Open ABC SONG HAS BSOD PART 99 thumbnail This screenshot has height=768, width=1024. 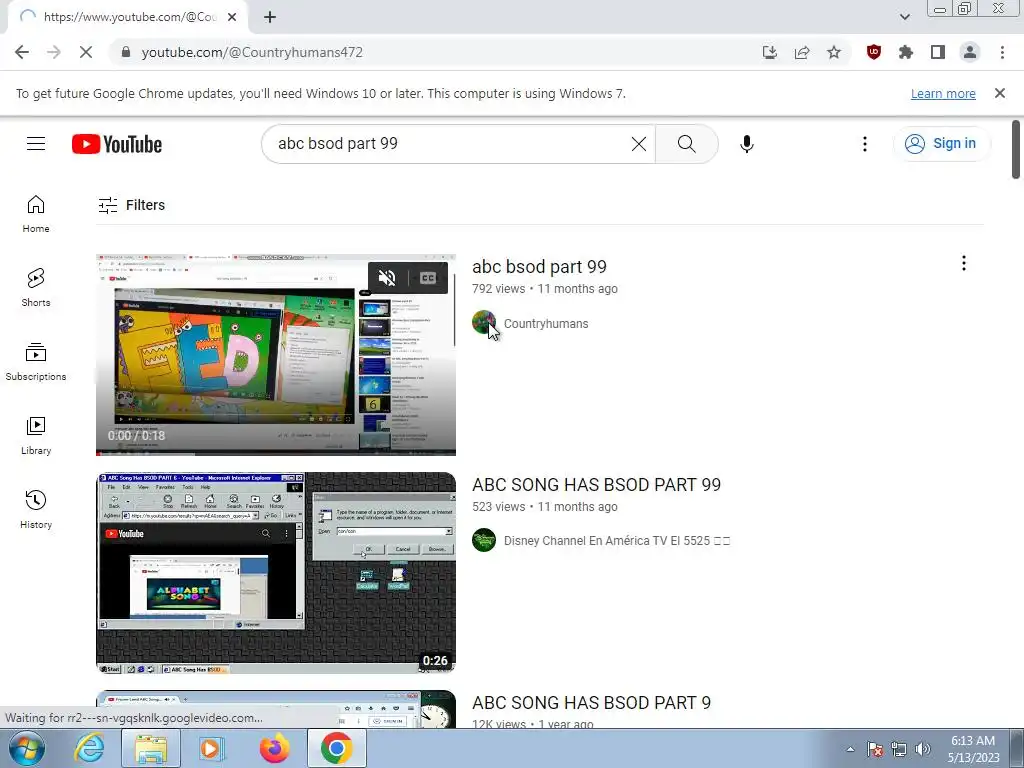coord(276,573)
